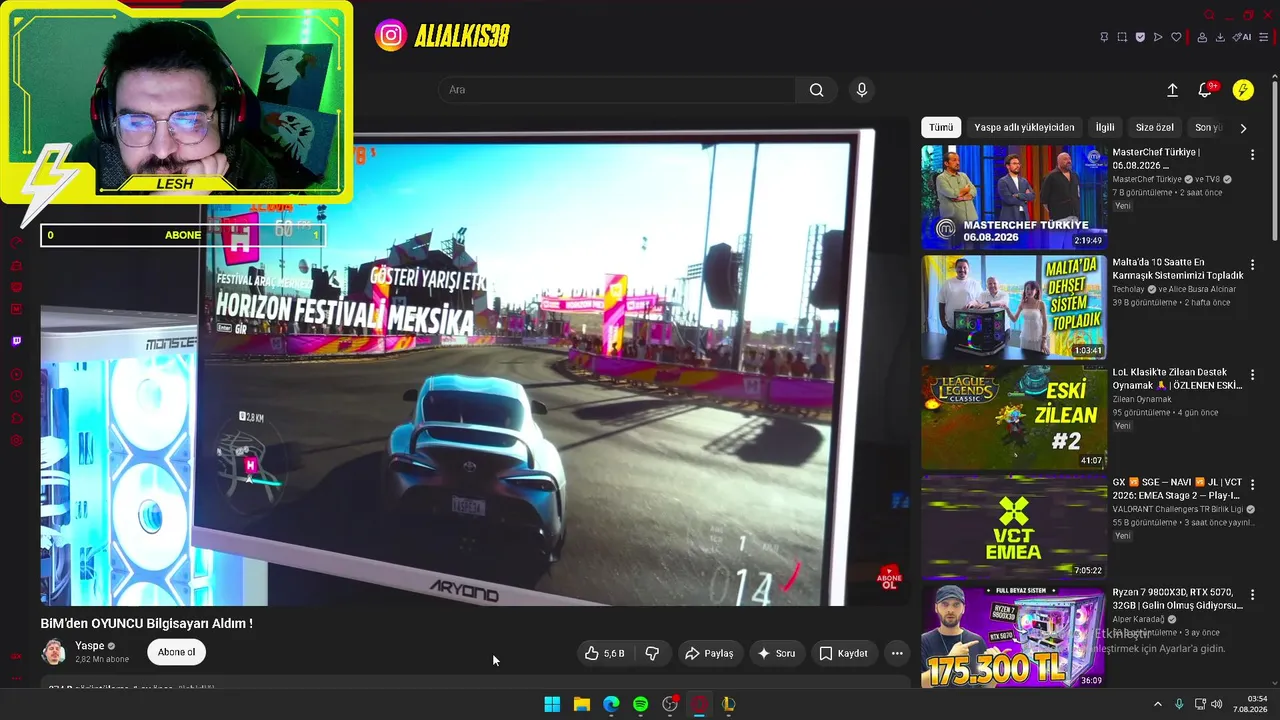The height and width of the screenshot is (720, 1280).
Task: Click the Techolay channel name
Action: 1129,289
